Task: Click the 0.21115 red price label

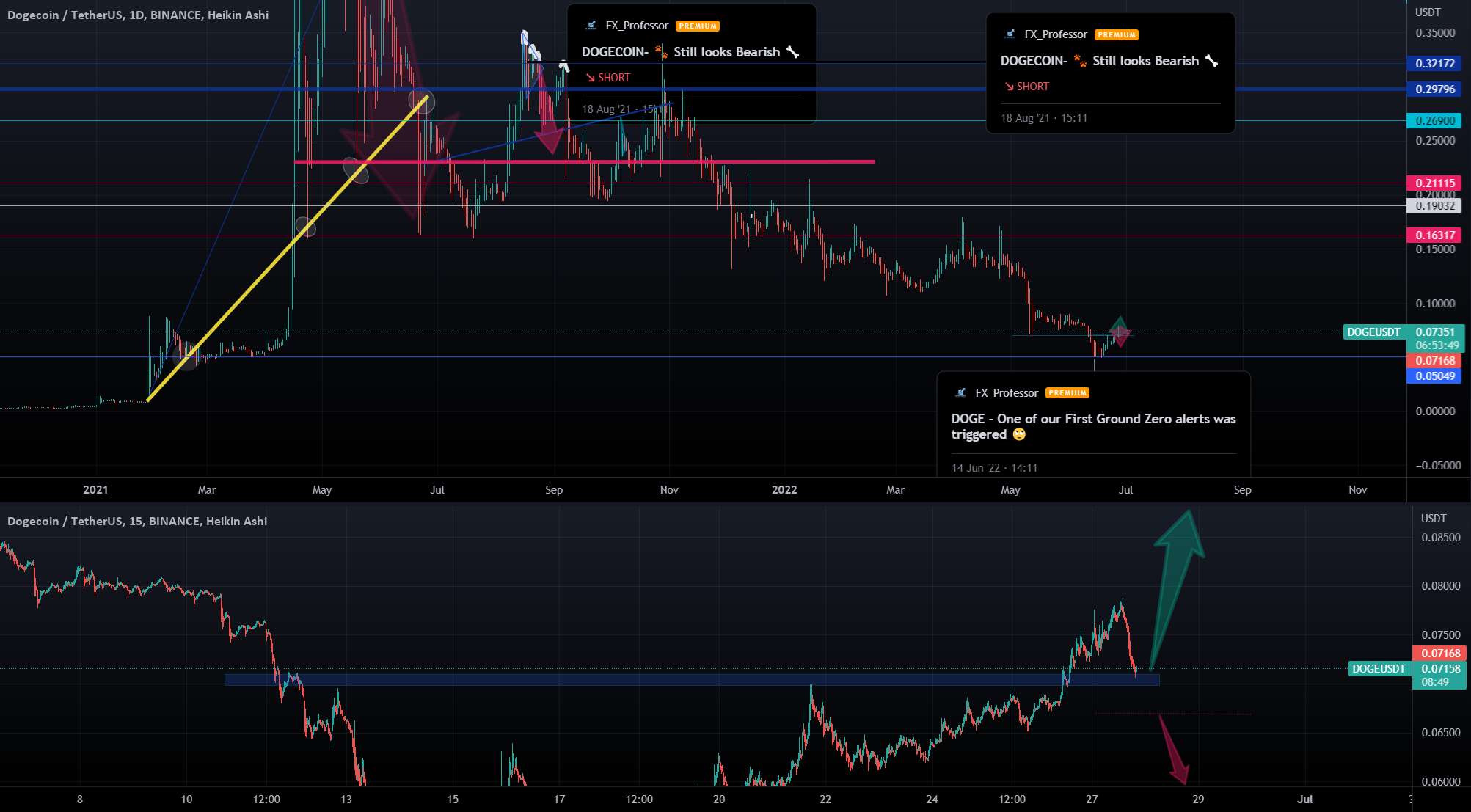Action: pyautogui.click(x=1435, y=183)
